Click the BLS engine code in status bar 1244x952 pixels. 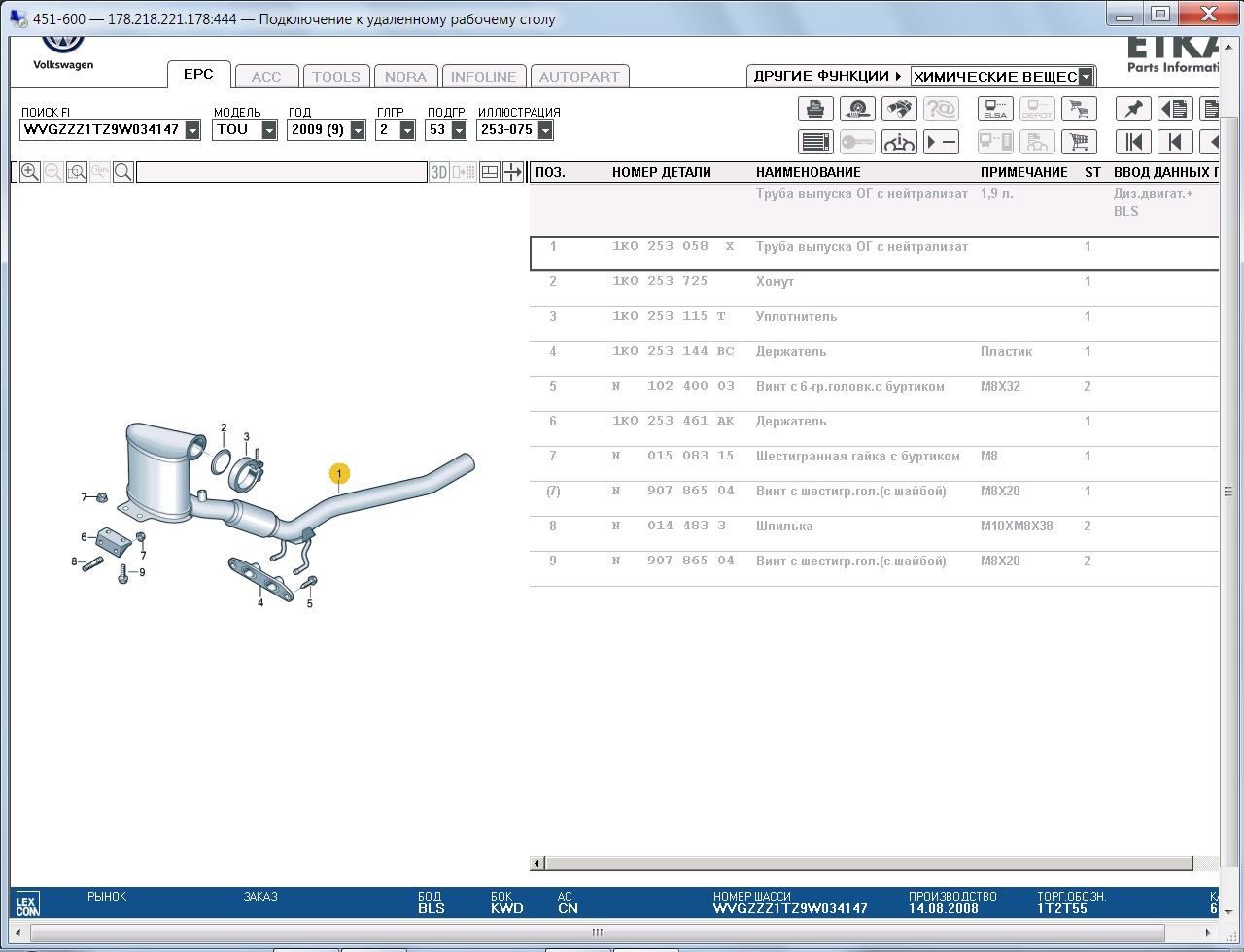432,909
